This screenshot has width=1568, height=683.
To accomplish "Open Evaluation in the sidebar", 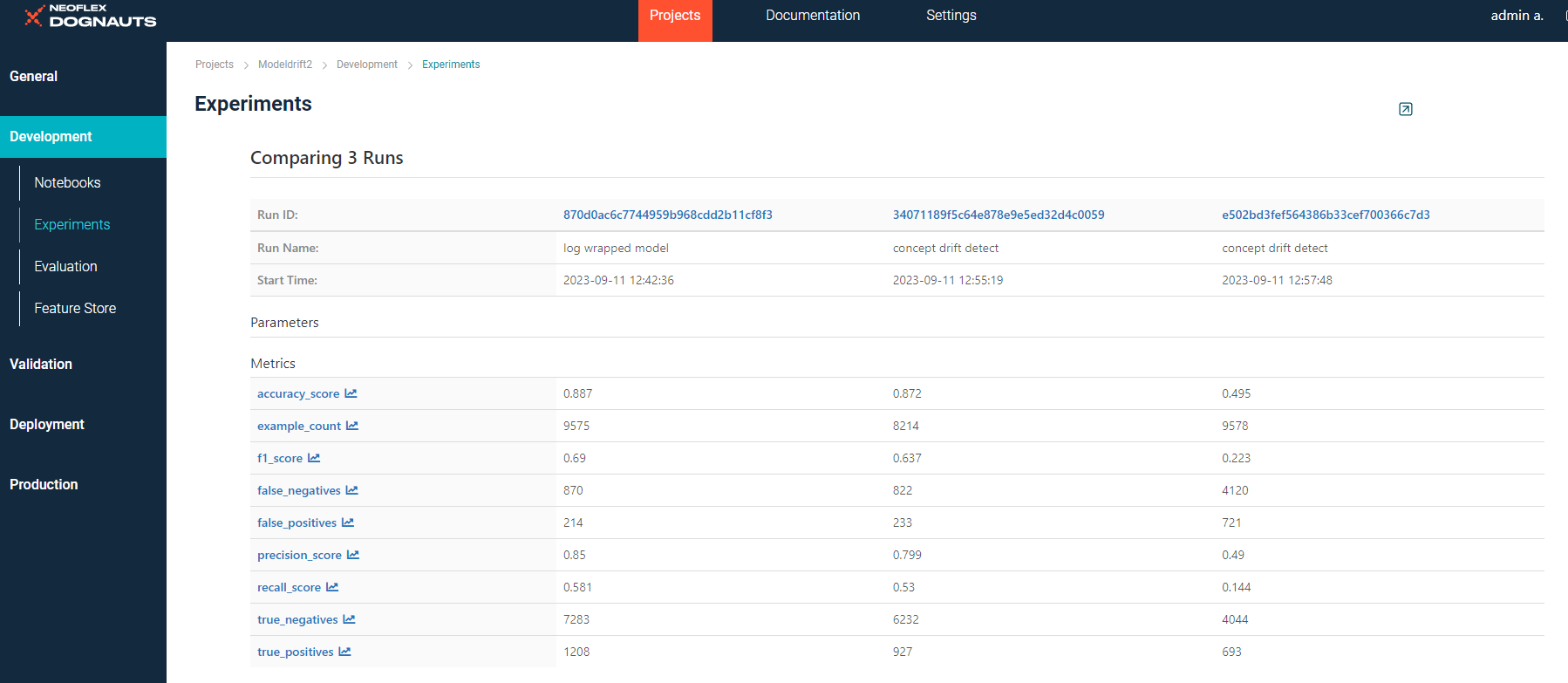I will pyautogui.click(x=65, y=266).
